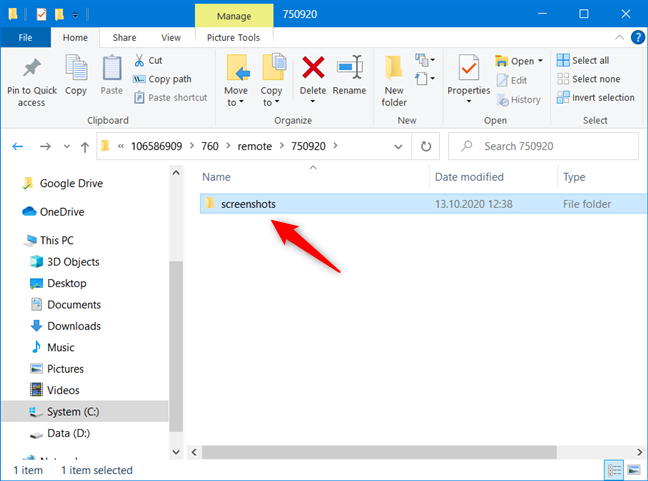Switch to Large icons view in status bar
The width and height of the screenshot is (648, 481).
click(x=634, y=470)
